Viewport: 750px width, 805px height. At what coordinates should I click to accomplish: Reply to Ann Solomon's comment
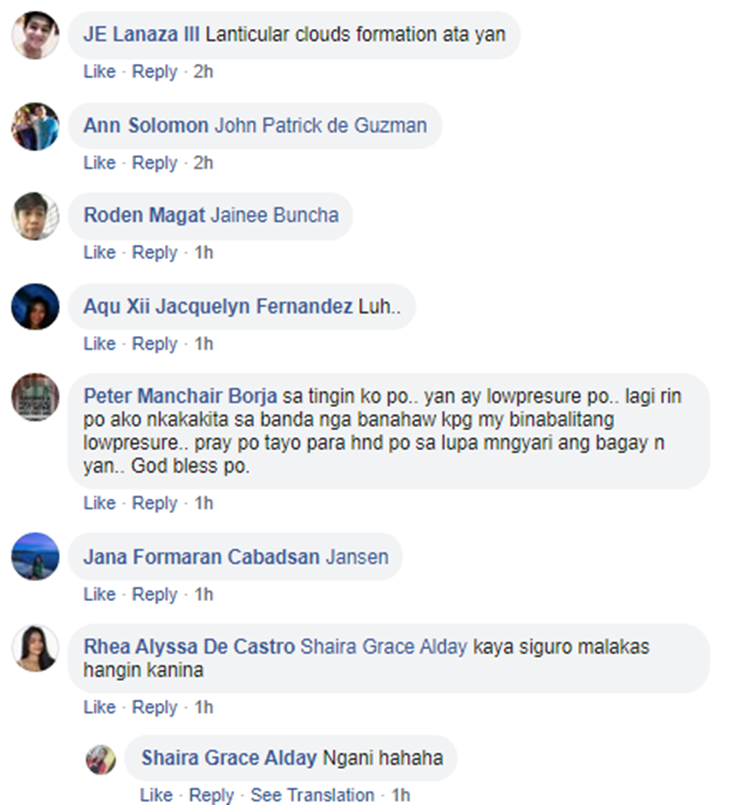tap(155, 163)
